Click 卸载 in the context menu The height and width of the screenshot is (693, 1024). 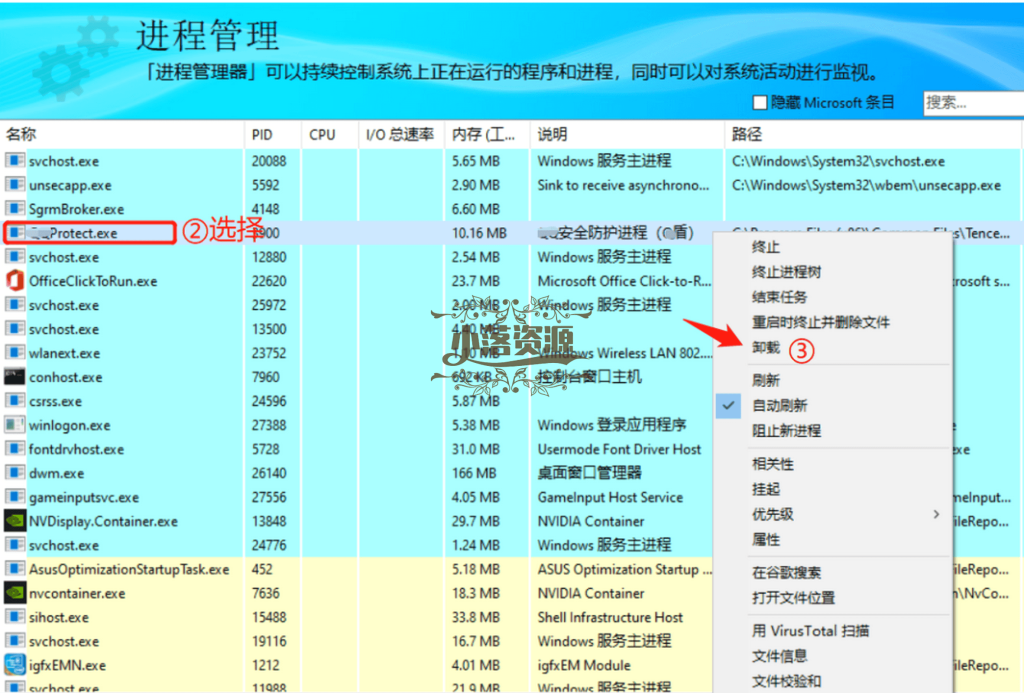[765, 347]
